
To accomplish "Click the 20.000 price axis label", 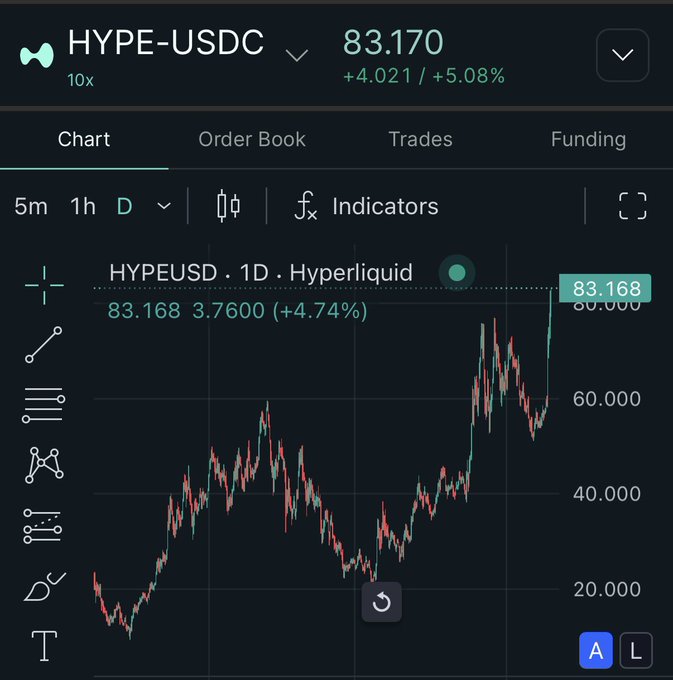I will click(607, 589).
